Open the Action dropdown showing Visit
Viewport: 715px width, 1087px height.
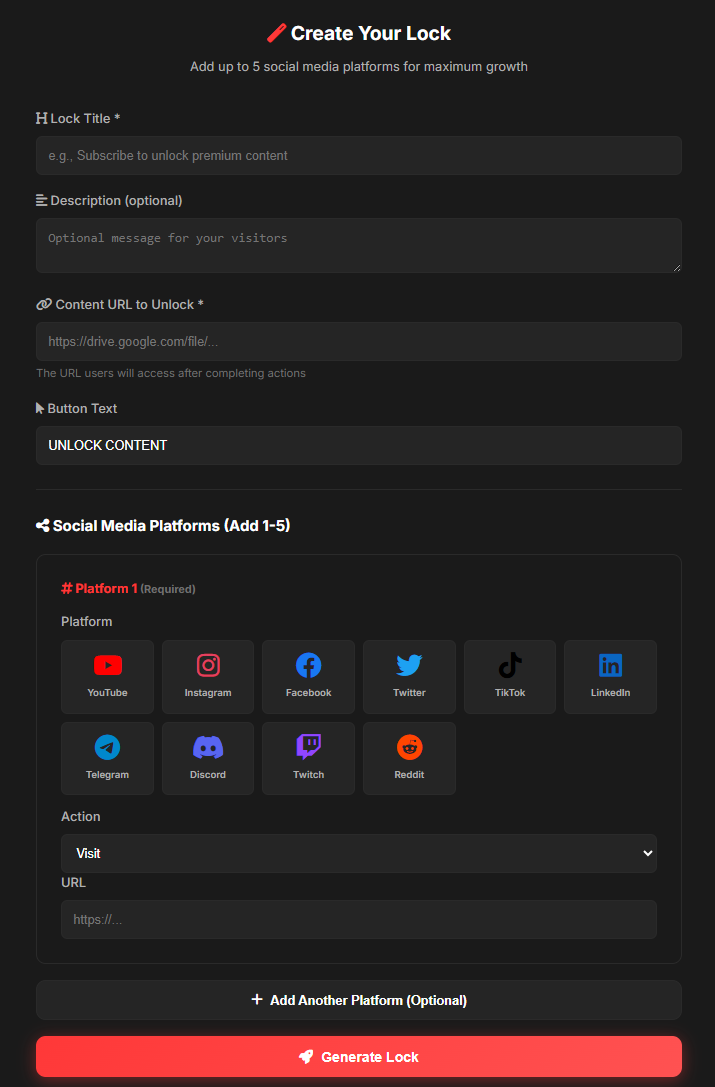(358, 853)
